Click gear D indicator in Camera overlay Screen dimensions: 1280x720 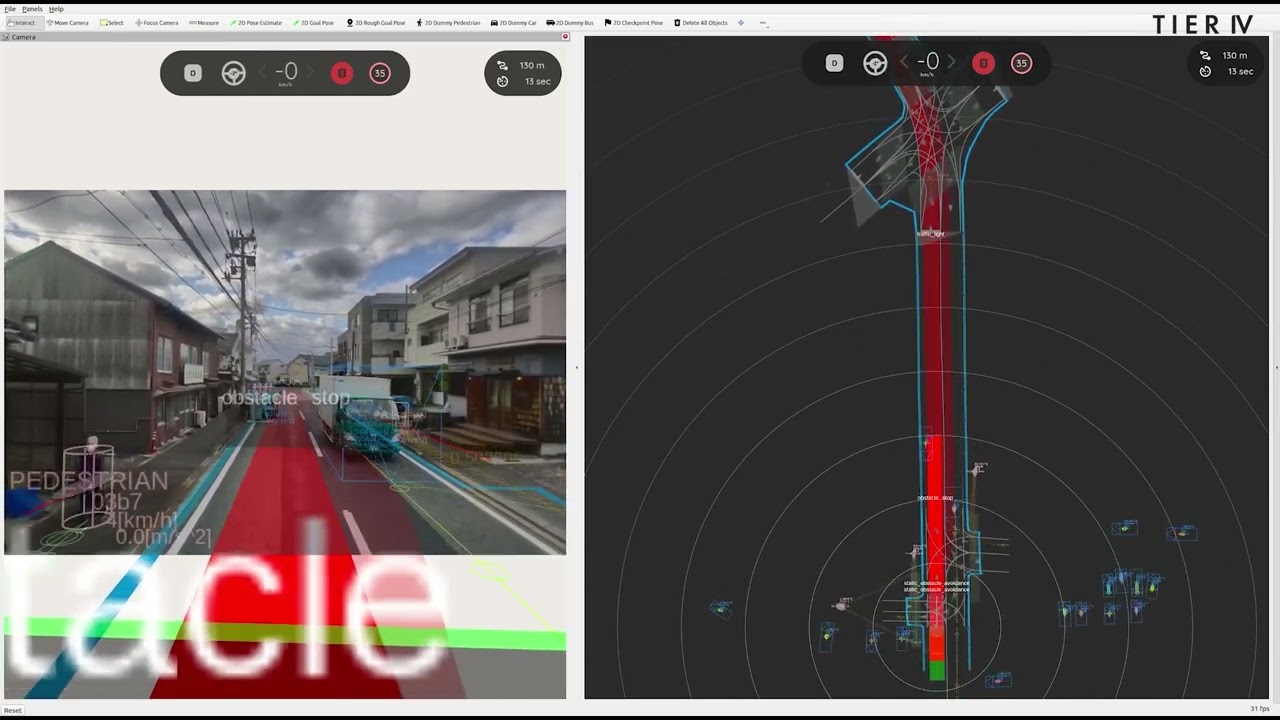pos(193,73)
